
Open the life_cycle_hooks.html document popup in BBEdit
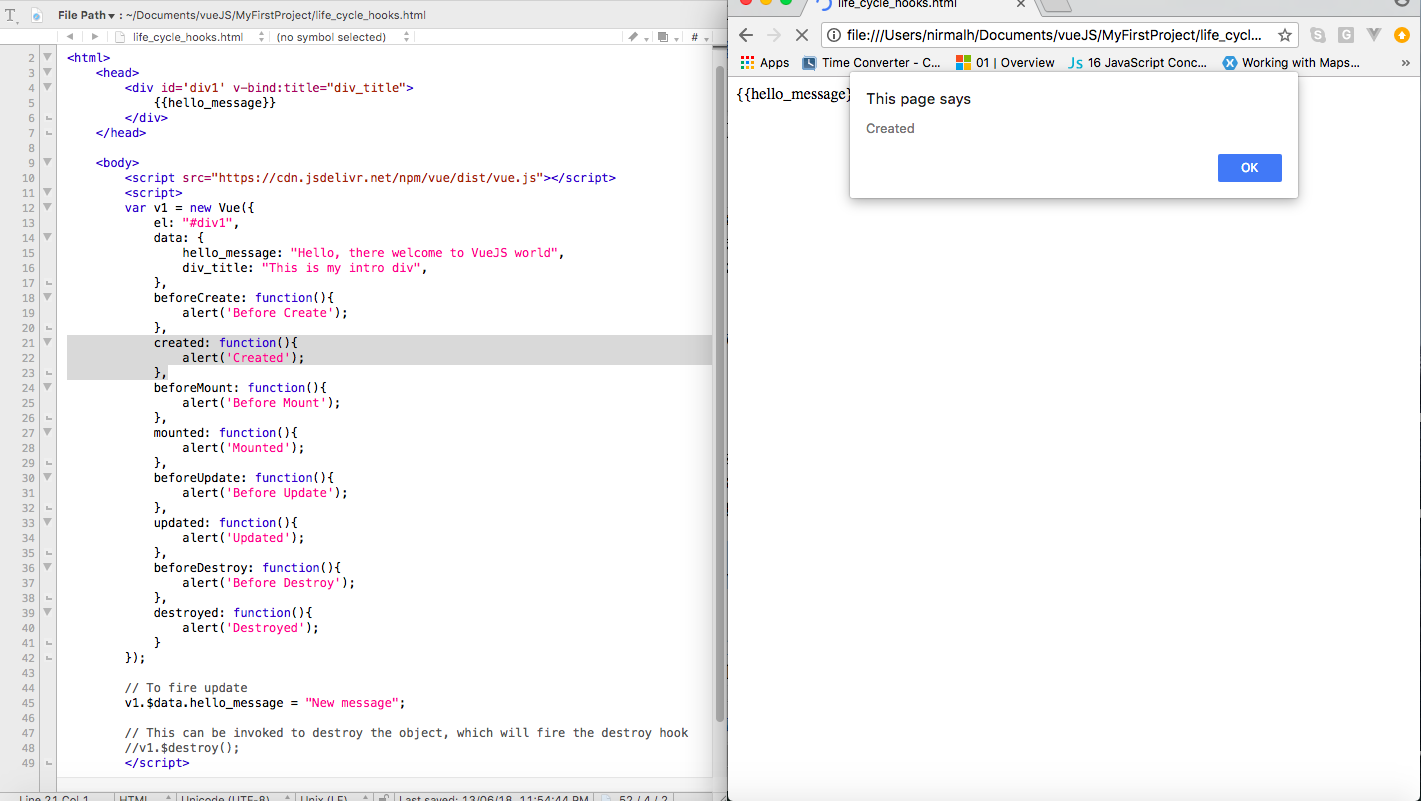pos(189,37)
